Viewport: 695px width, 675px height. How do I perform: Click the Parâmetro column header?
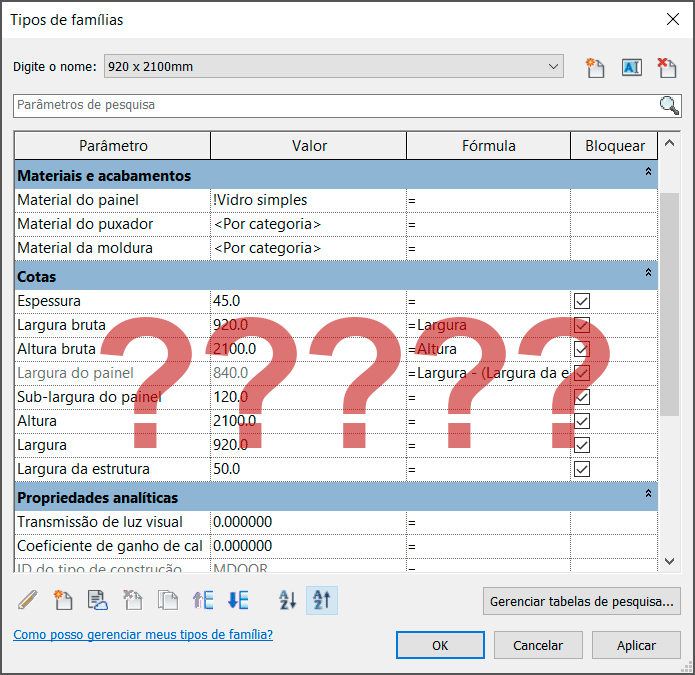pos(113,146)
